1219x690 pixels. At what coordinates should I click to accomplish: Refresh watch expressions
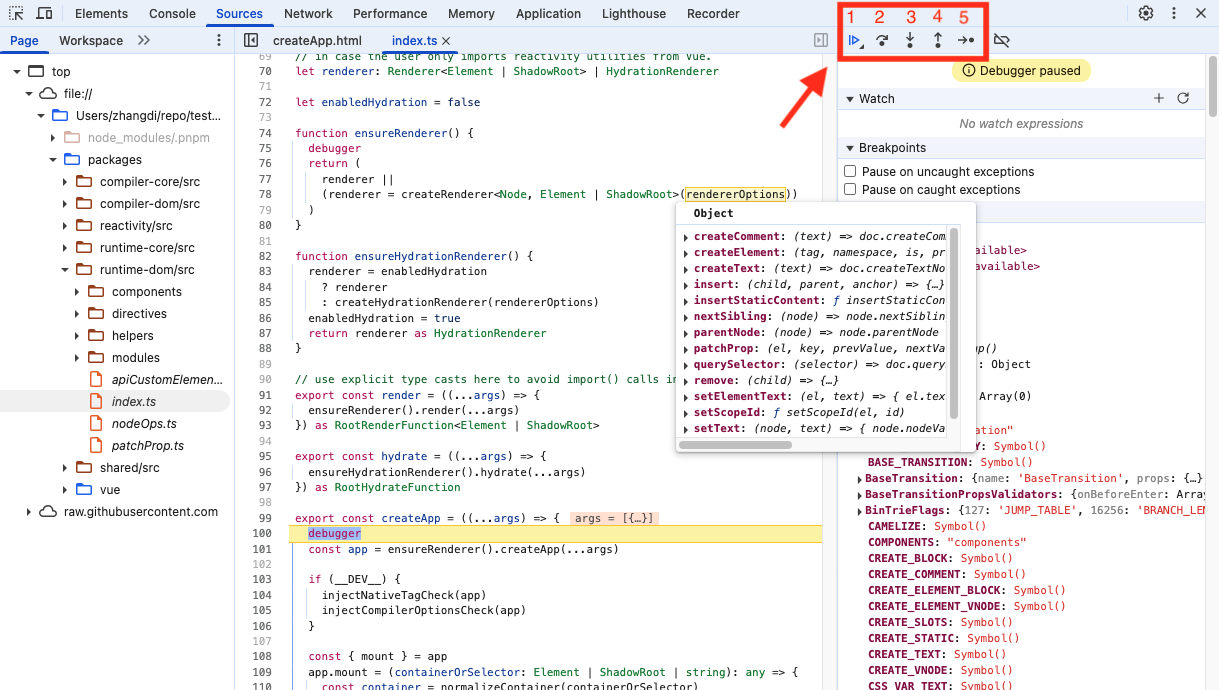(x=1183, y=98)
